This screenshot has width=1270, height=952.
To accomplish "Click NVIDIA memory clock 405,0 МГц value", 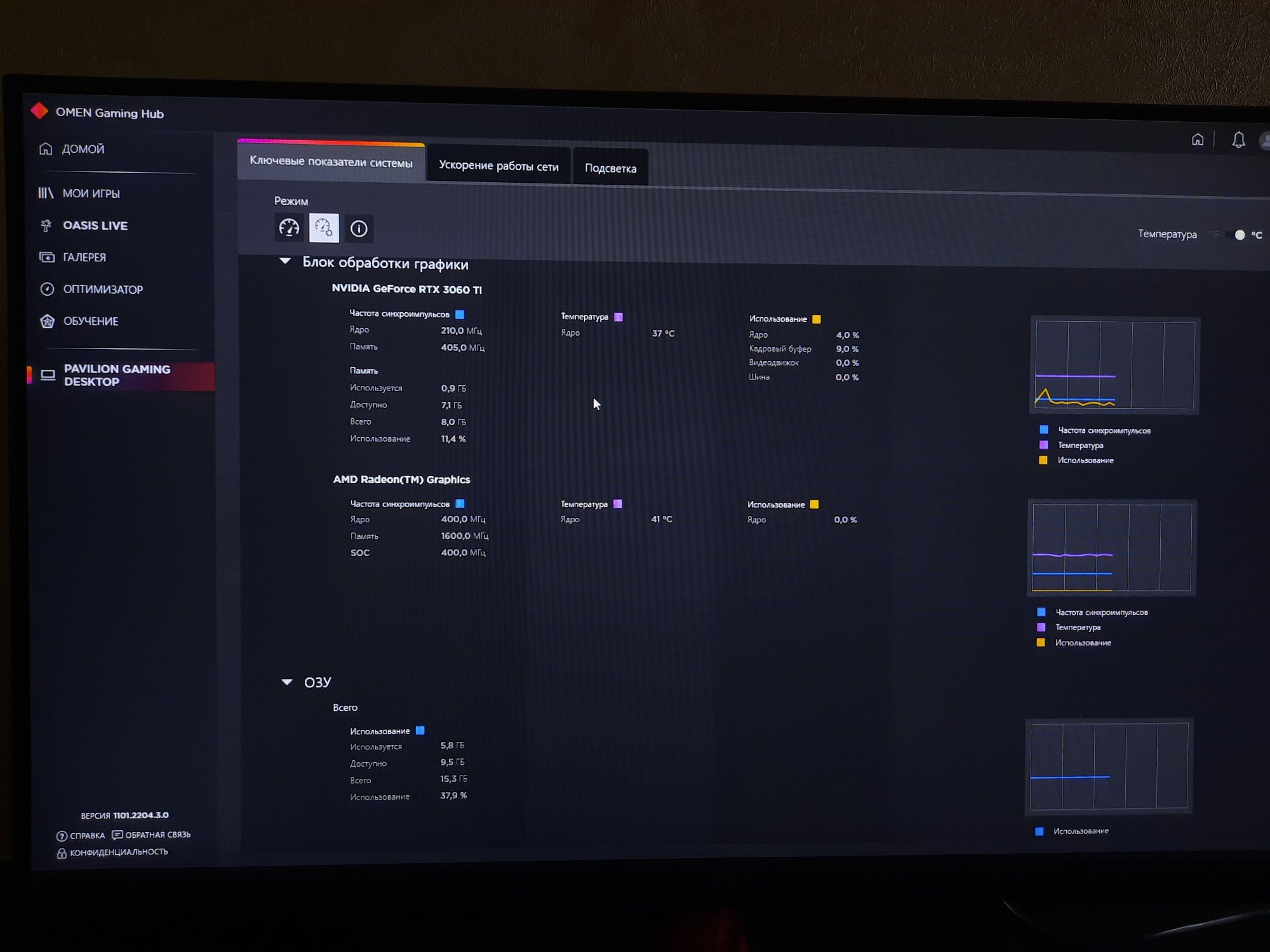I will 463,347.
